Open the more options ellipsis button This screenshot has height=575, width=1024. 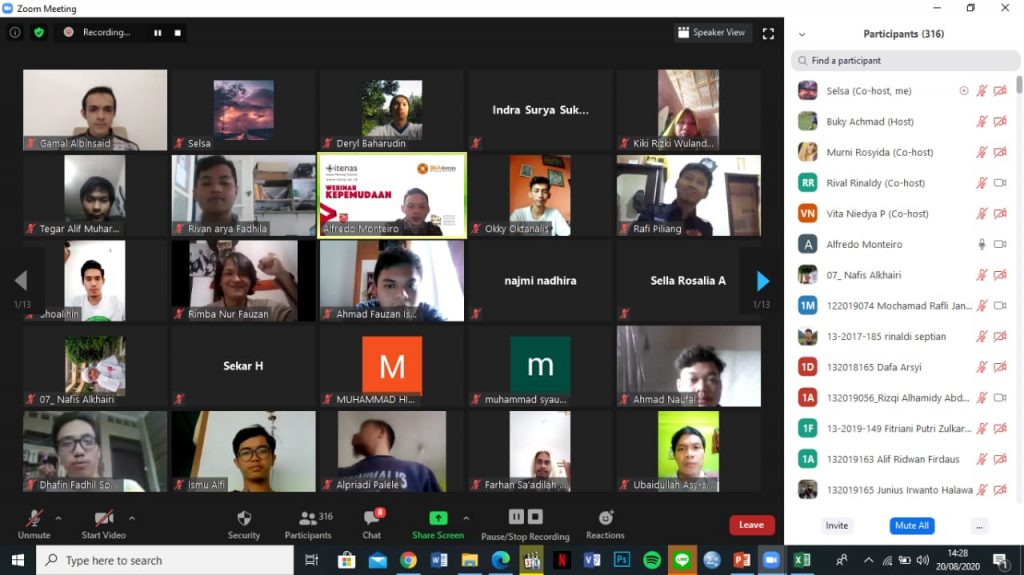pyautogui.click(x=979, y=526)
